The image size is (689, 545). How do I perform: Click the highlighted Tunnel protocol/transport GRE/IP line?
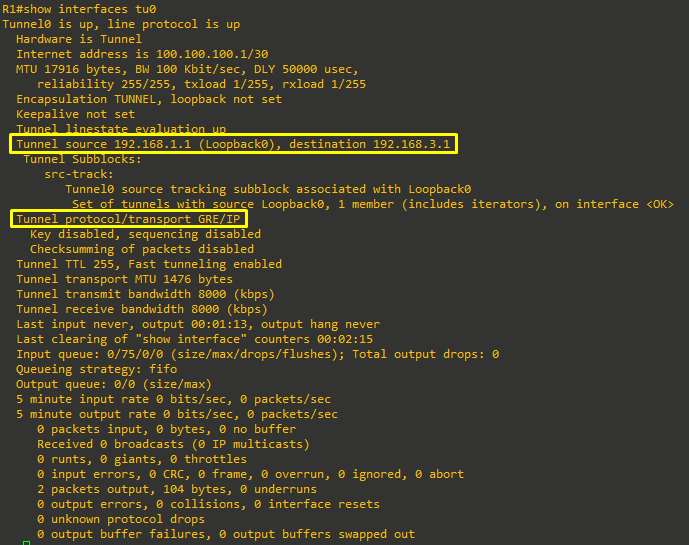point(129,219)
